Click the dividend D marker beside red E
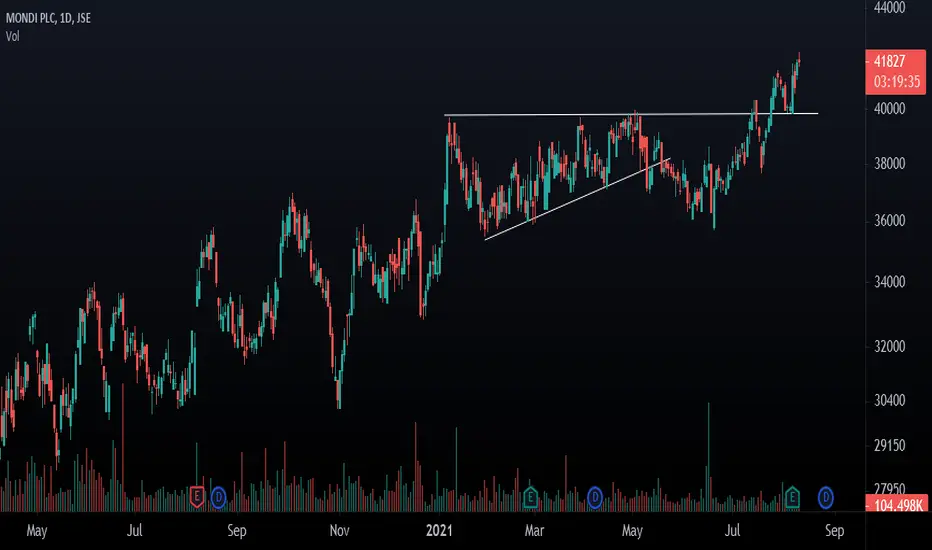 click(x=218, y=497)
